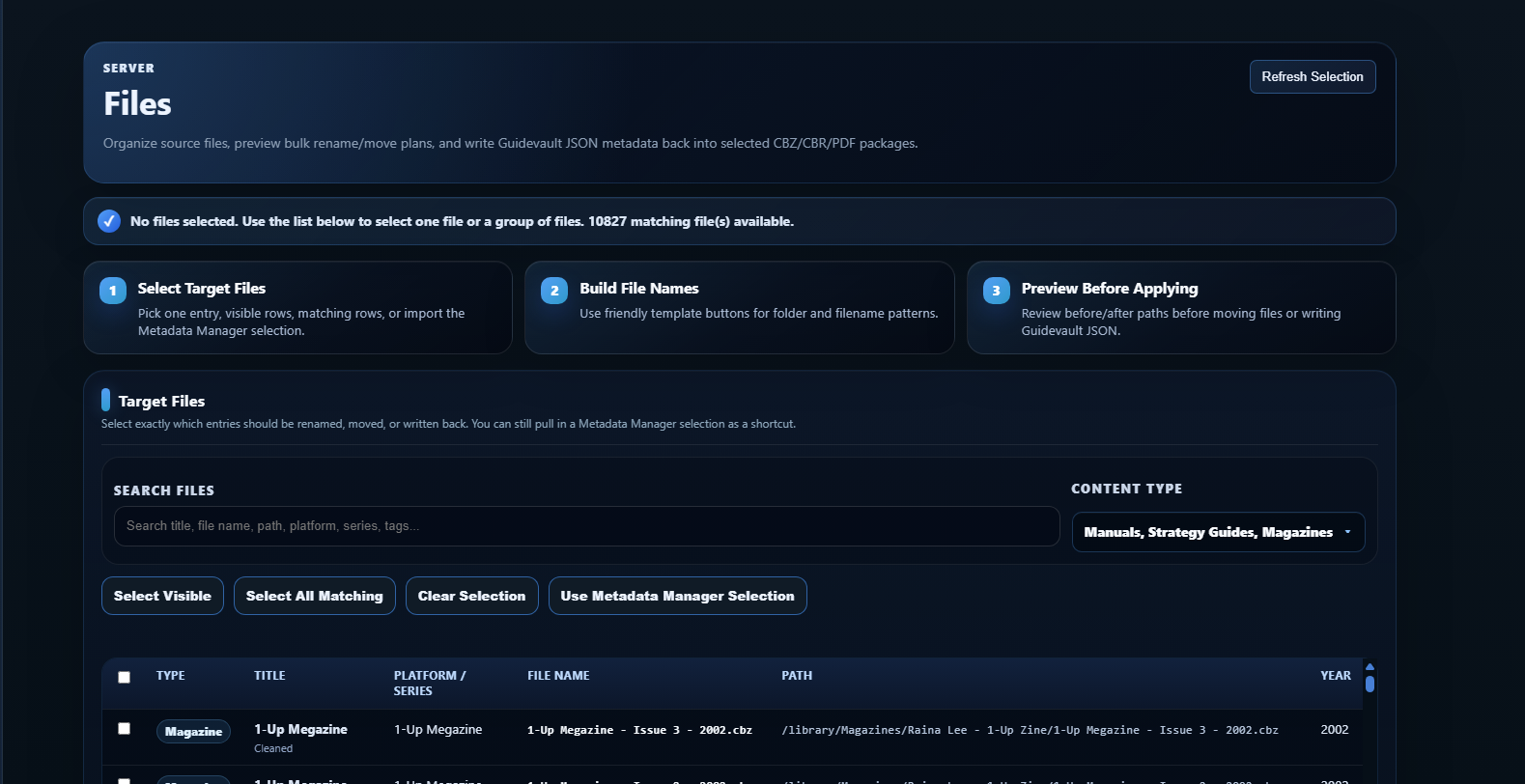Click the blue checkmark status icon
Image resolution: width=1525 pixels, height=784 pixels.
click(109, 221)
